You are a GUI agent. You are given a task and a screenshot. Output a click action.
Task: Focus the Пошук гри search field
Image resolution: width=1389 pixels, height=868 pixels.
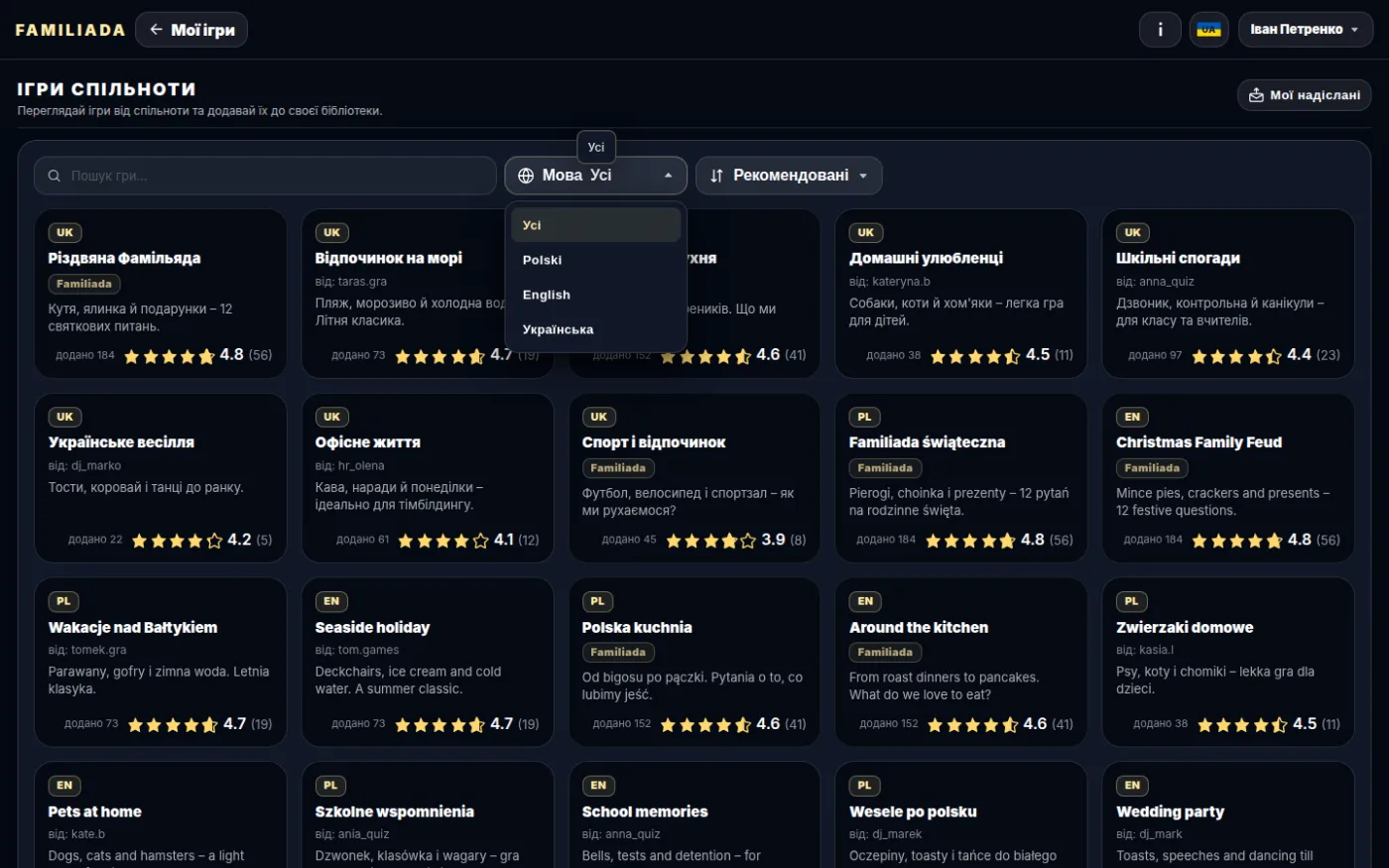[265, 176]
